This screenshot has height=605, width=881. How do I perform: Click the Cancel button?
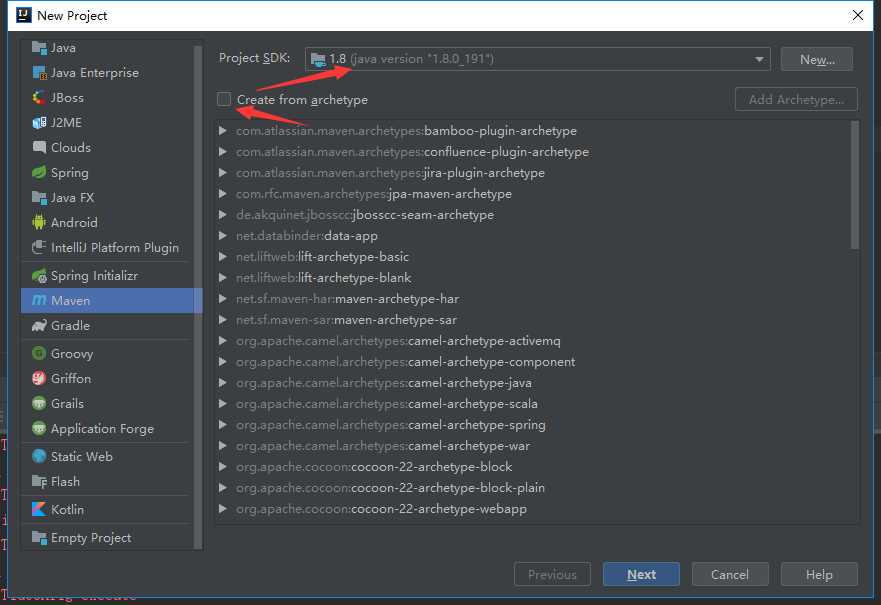730,574
